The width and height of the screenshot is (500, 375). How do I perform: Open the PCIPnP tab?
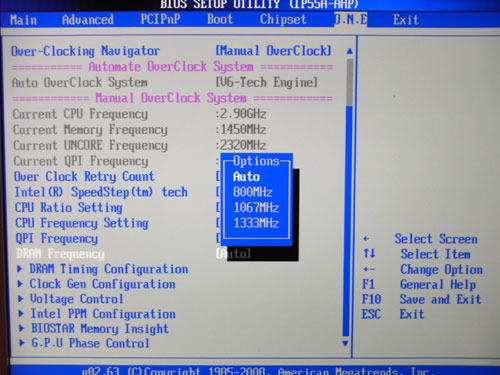pos(160,19)
